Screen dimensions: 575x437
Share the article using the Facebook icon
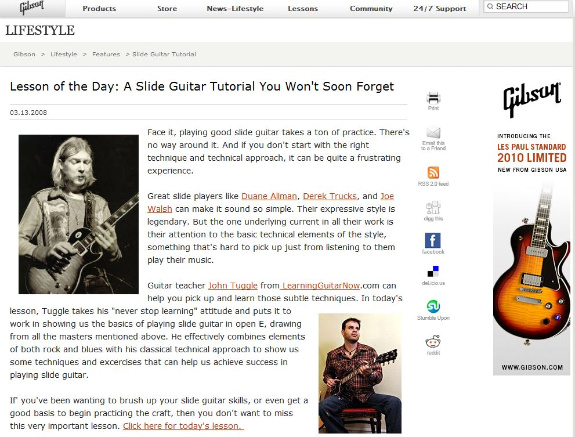tap(433, 240)
